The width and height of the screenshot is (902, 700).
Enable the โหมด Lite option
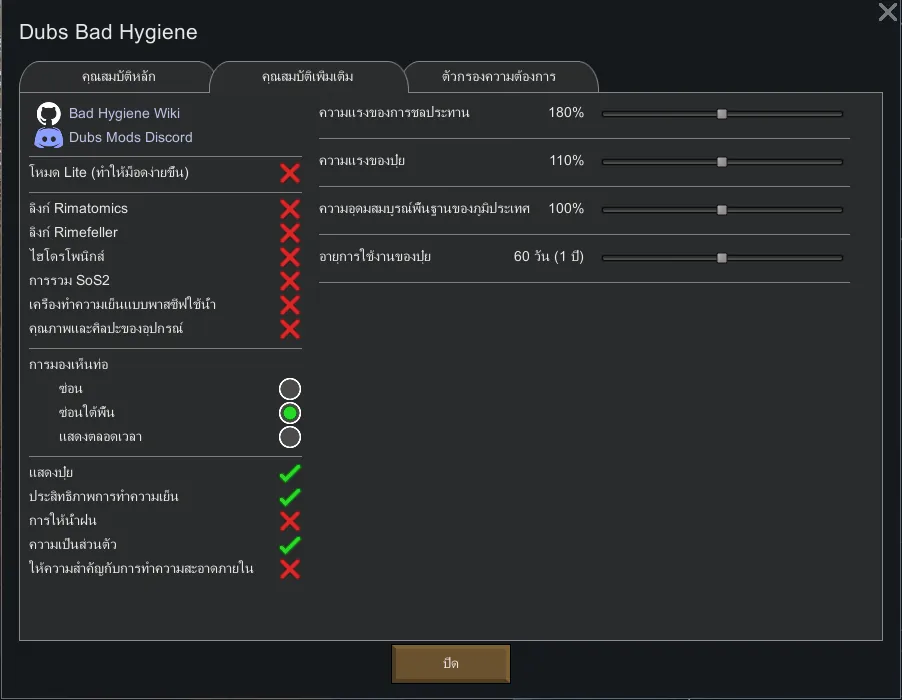coord(290,173)
